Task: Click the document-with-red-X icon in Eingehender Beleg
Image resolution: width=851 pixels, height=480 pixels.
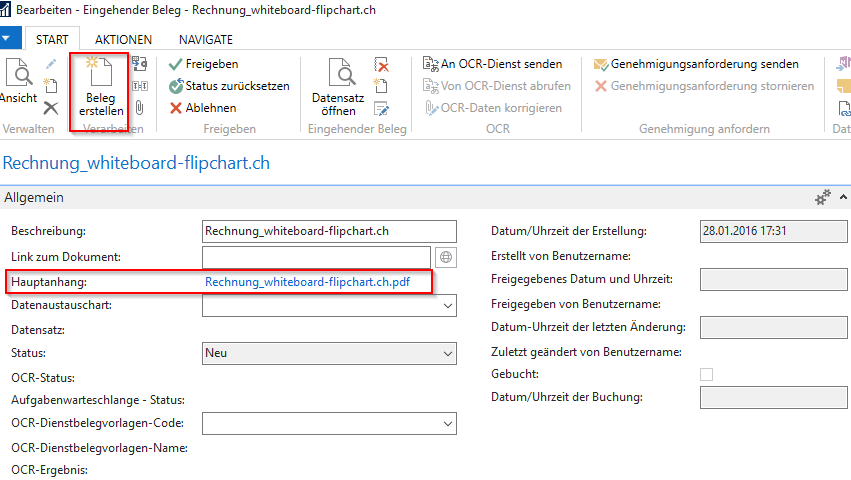Action: point(382,65)
